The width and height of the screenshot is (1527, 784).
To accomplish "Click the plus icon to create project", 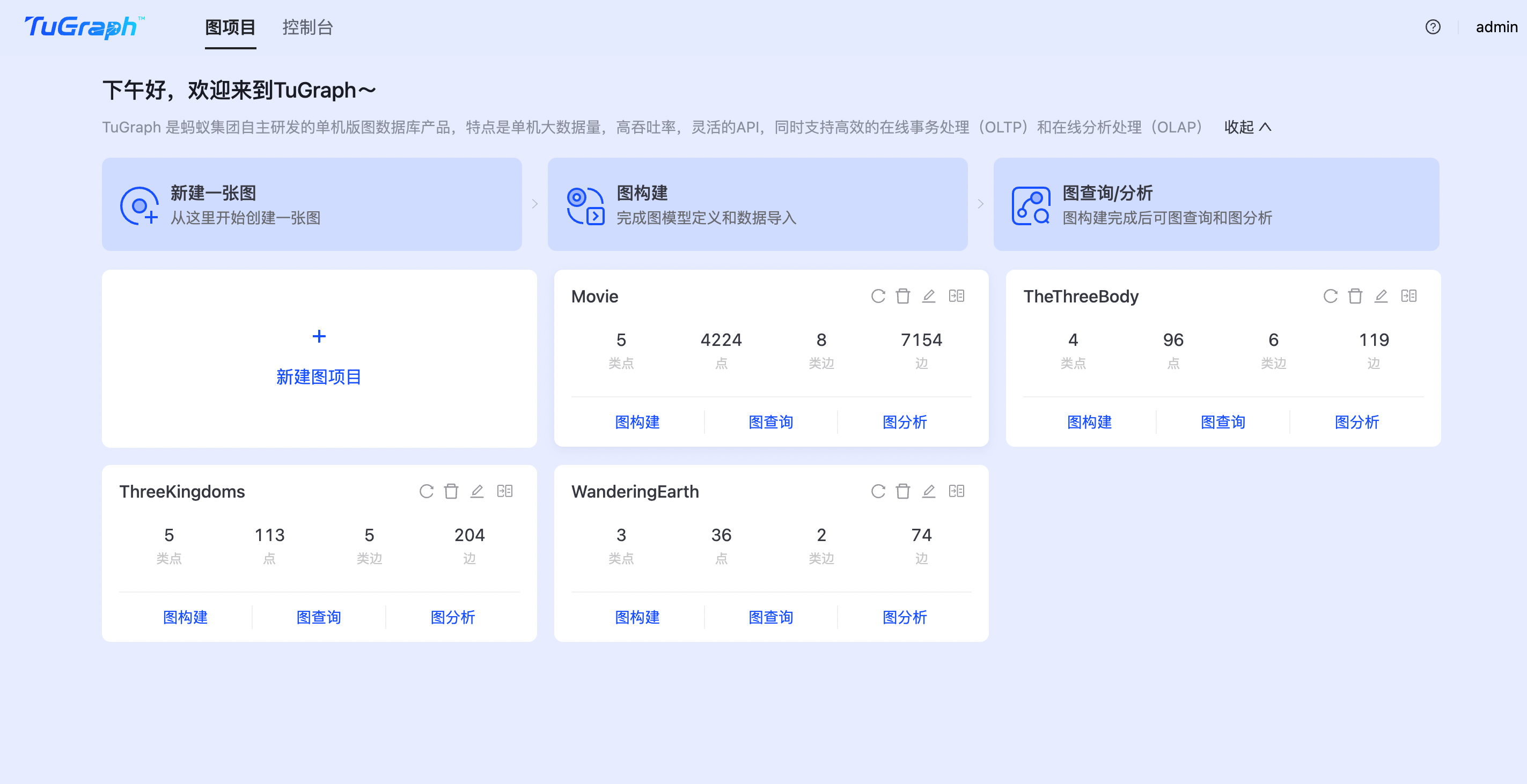I will [319, 337].
